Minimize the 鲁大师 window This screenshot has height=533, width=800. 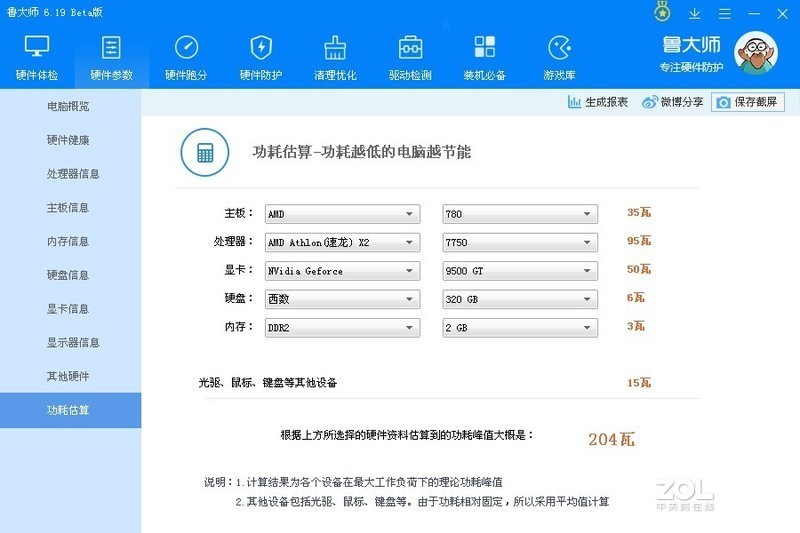pos(754,14)
